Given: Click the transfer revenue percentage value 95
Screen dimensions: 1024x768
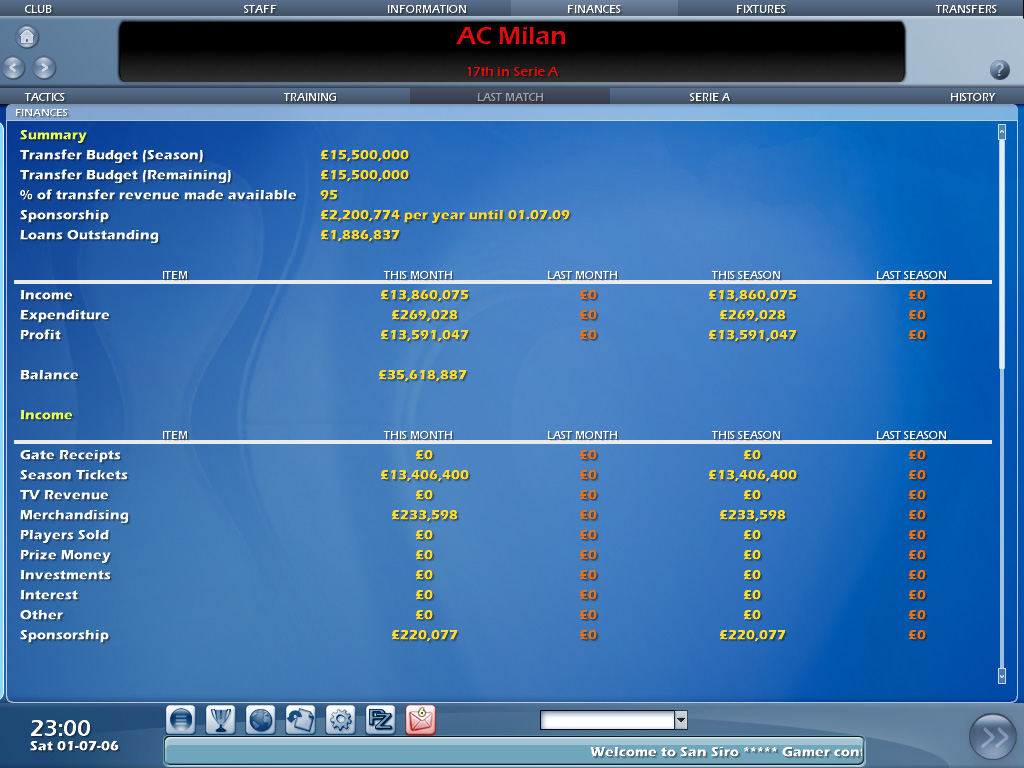Looking at the screenshot, I should (x=328, y=195).
